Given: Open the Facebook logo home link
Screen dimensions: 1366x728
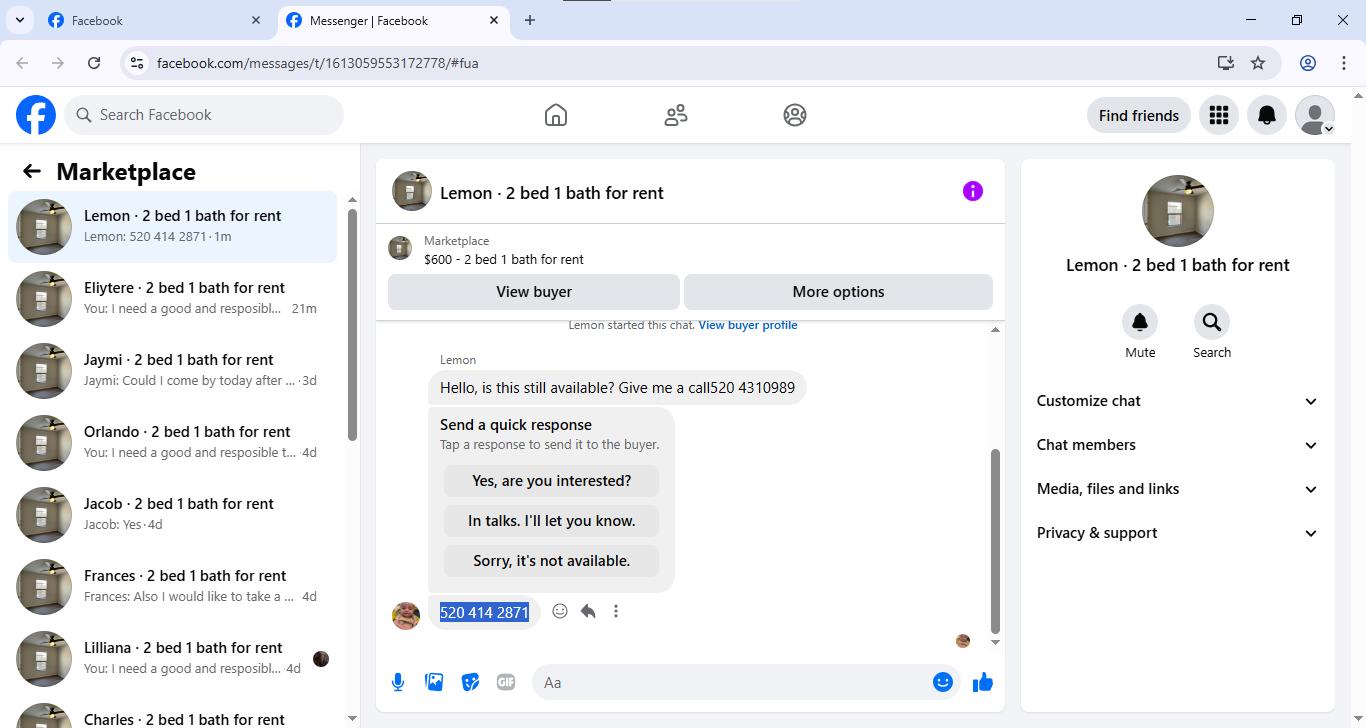Looking at the screenshot, I should (36, 115).
